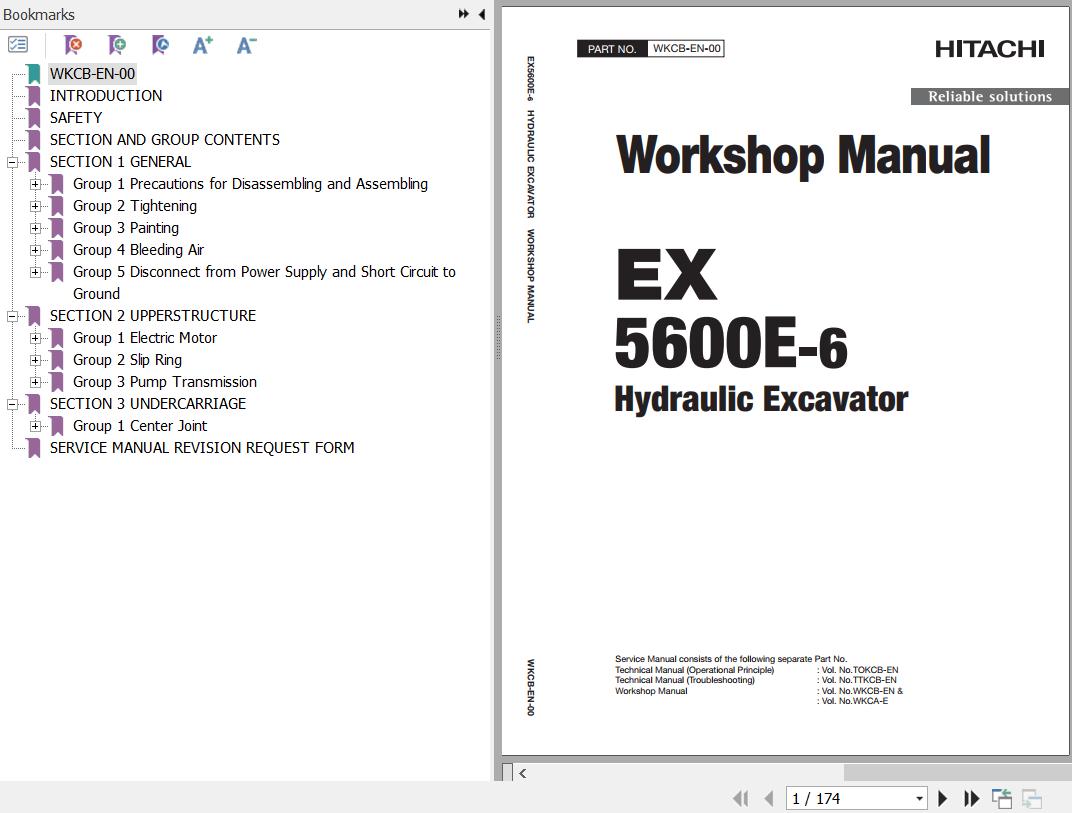Expand Group 3 Pump Transmission node
This screenshot has height=813, width=1072.
coord(35,382)
